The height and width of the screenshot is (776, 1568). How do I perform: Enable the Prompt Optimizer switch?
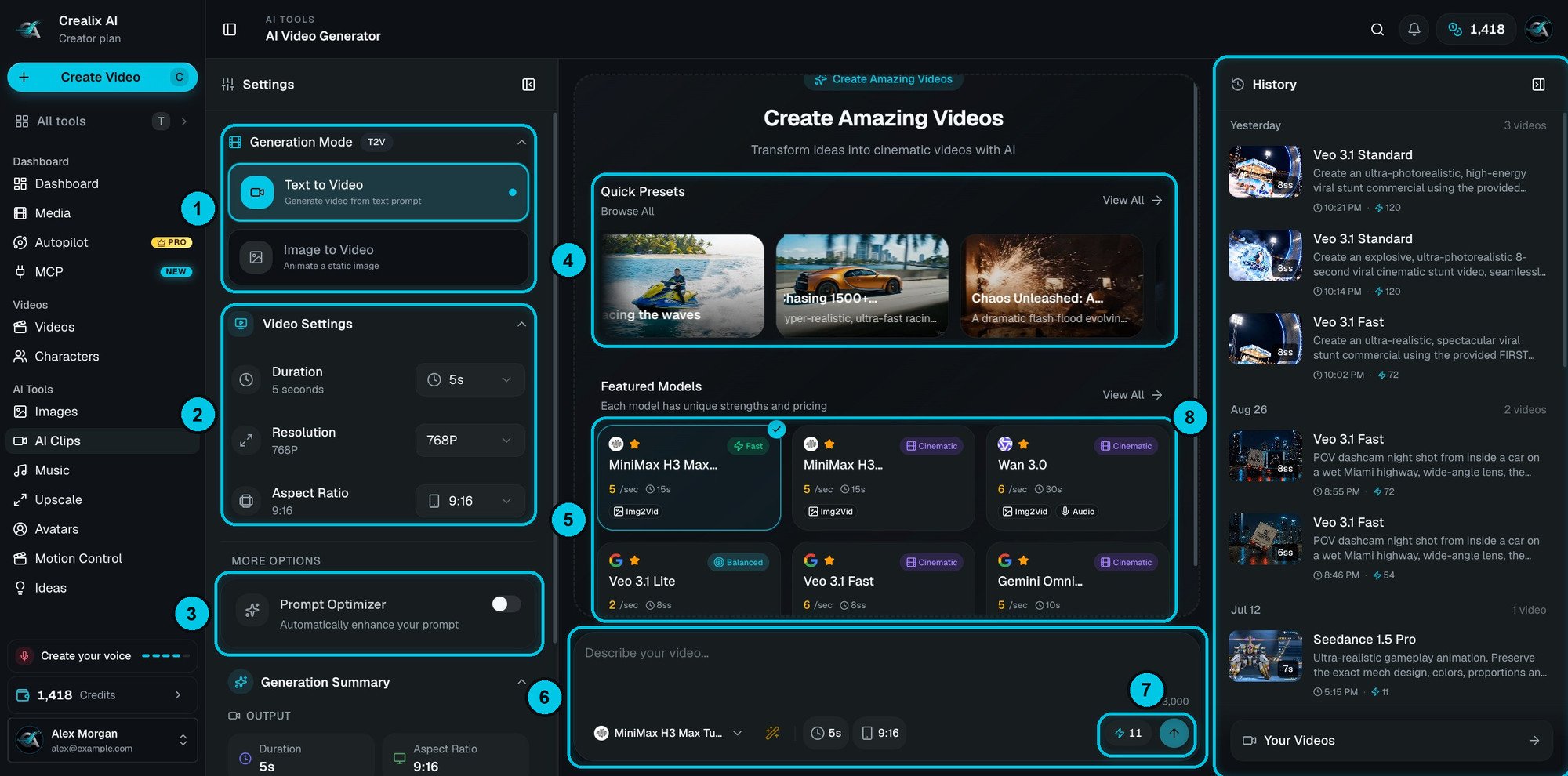(x=506, y=604)
